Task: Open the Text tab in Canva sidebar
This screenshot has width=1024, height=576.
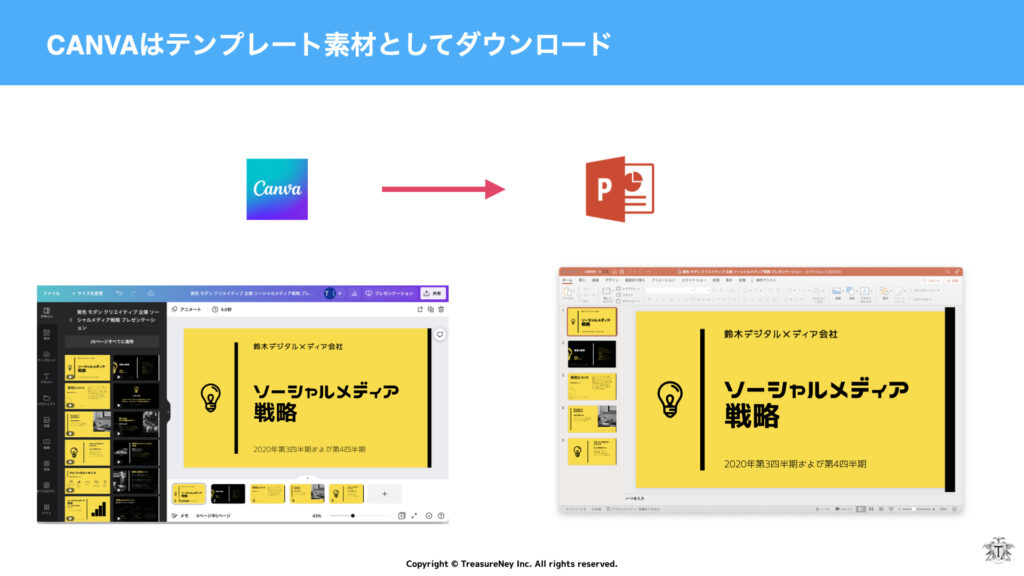Action: click(x=47, y=378)
